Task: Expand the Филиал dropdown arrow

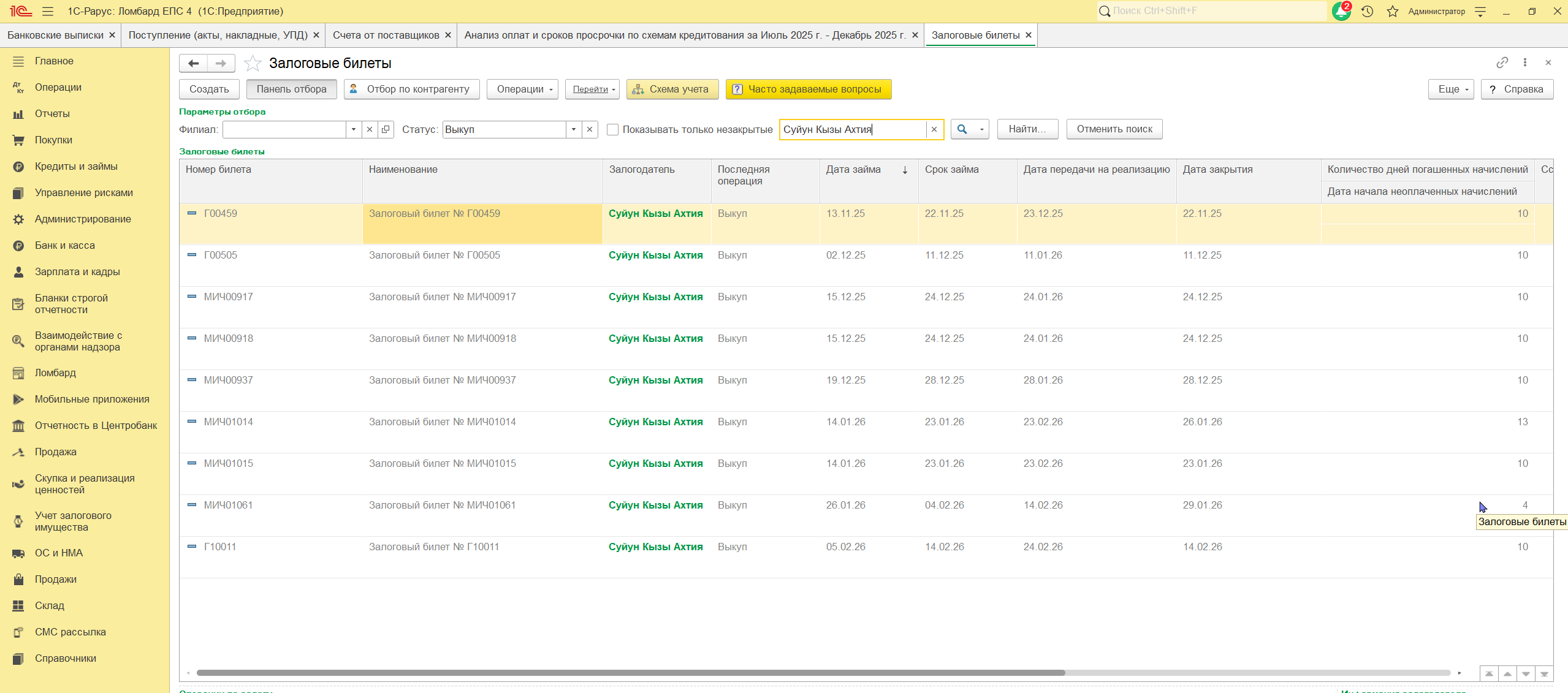Action: (353, 129)
